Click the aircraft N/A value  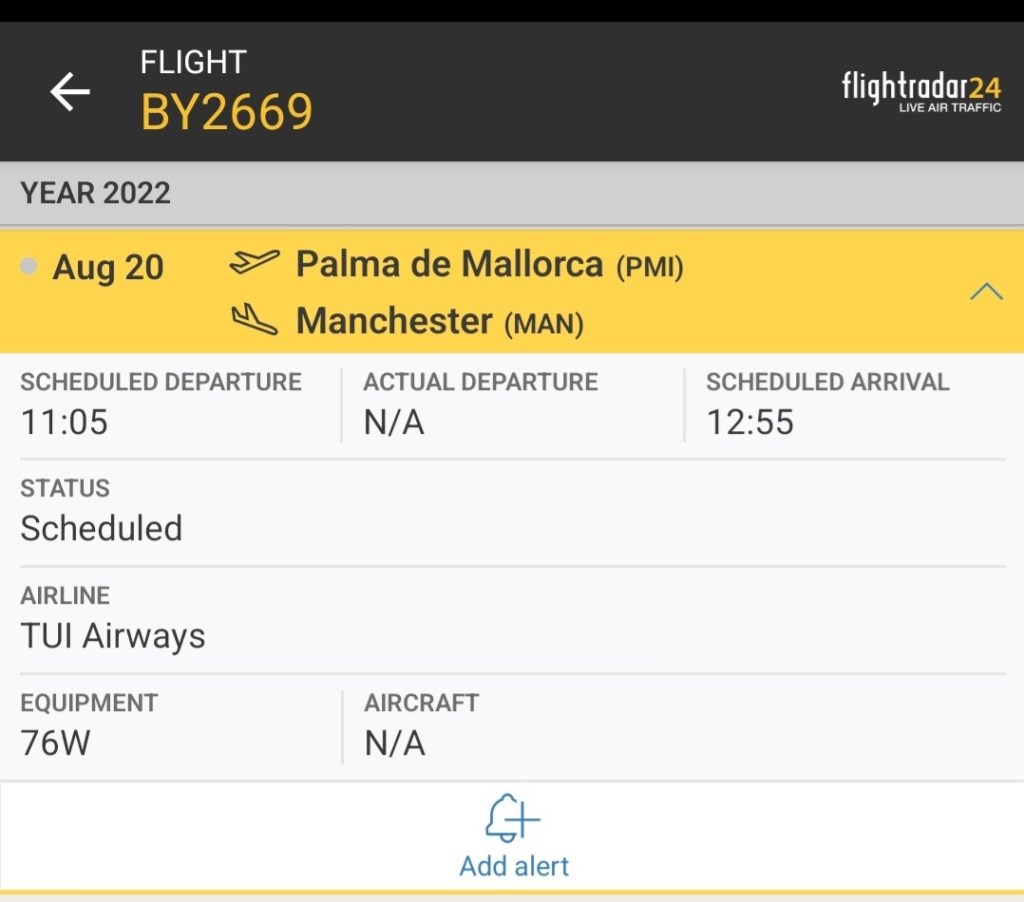394,743
